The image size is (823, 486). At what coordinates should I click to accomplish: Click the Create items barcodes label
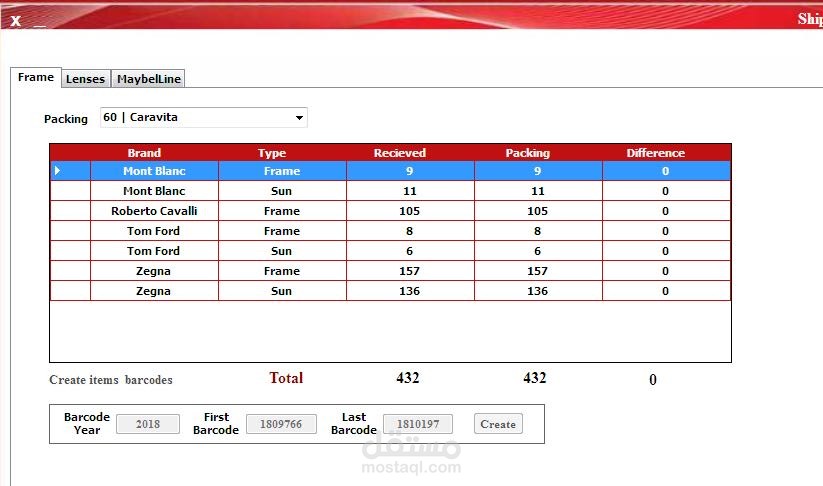111,379
